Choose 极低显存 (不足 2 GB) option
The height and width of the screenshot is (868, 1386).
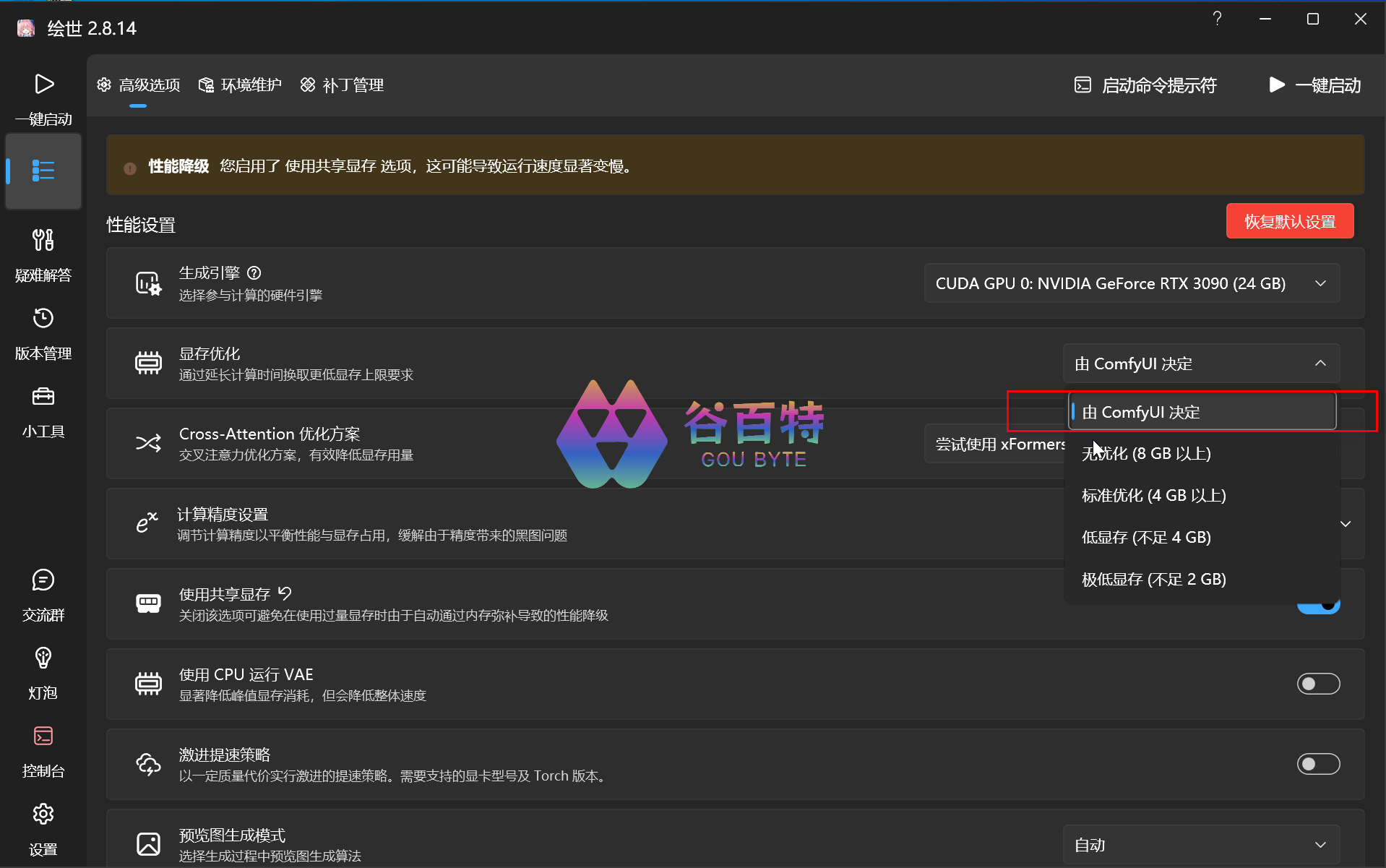pyautogui.click(x=1153, y=580)
